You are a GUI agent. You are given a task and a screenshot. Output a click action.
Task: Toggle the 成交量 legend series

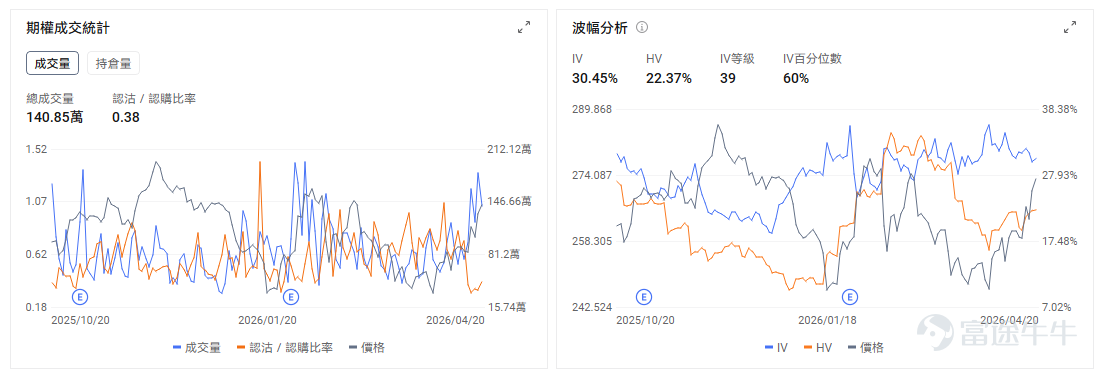point(197,347)
